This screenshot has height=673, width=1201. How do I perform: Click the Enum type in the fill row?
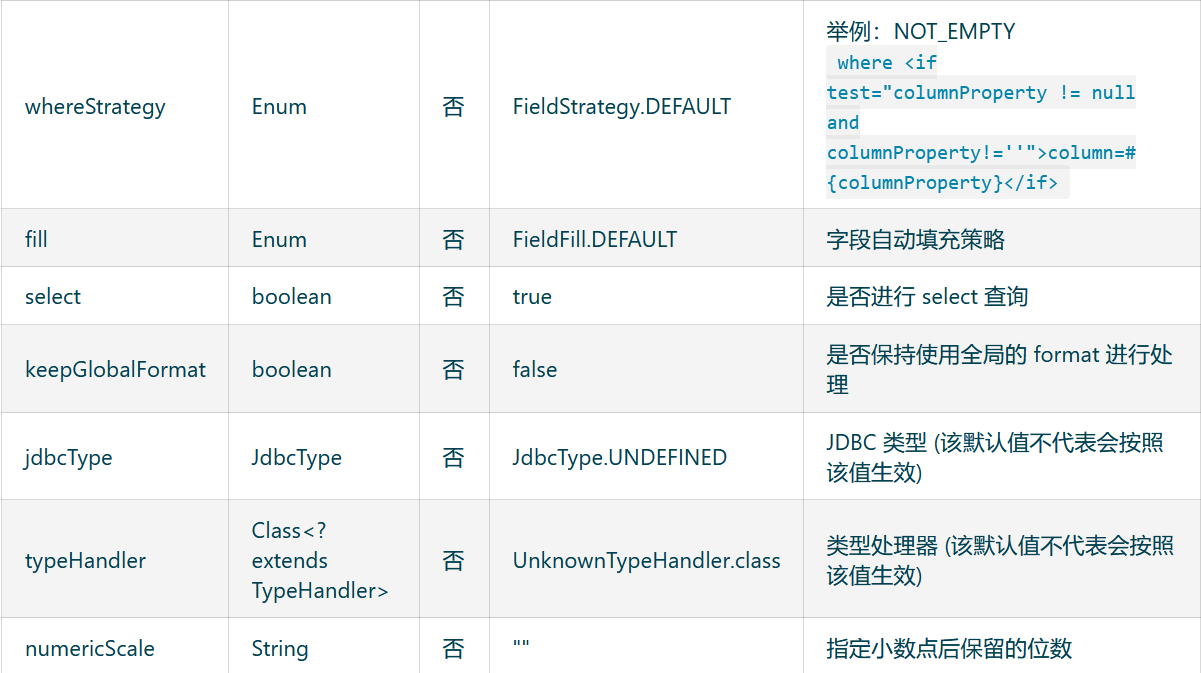point(279,239)
